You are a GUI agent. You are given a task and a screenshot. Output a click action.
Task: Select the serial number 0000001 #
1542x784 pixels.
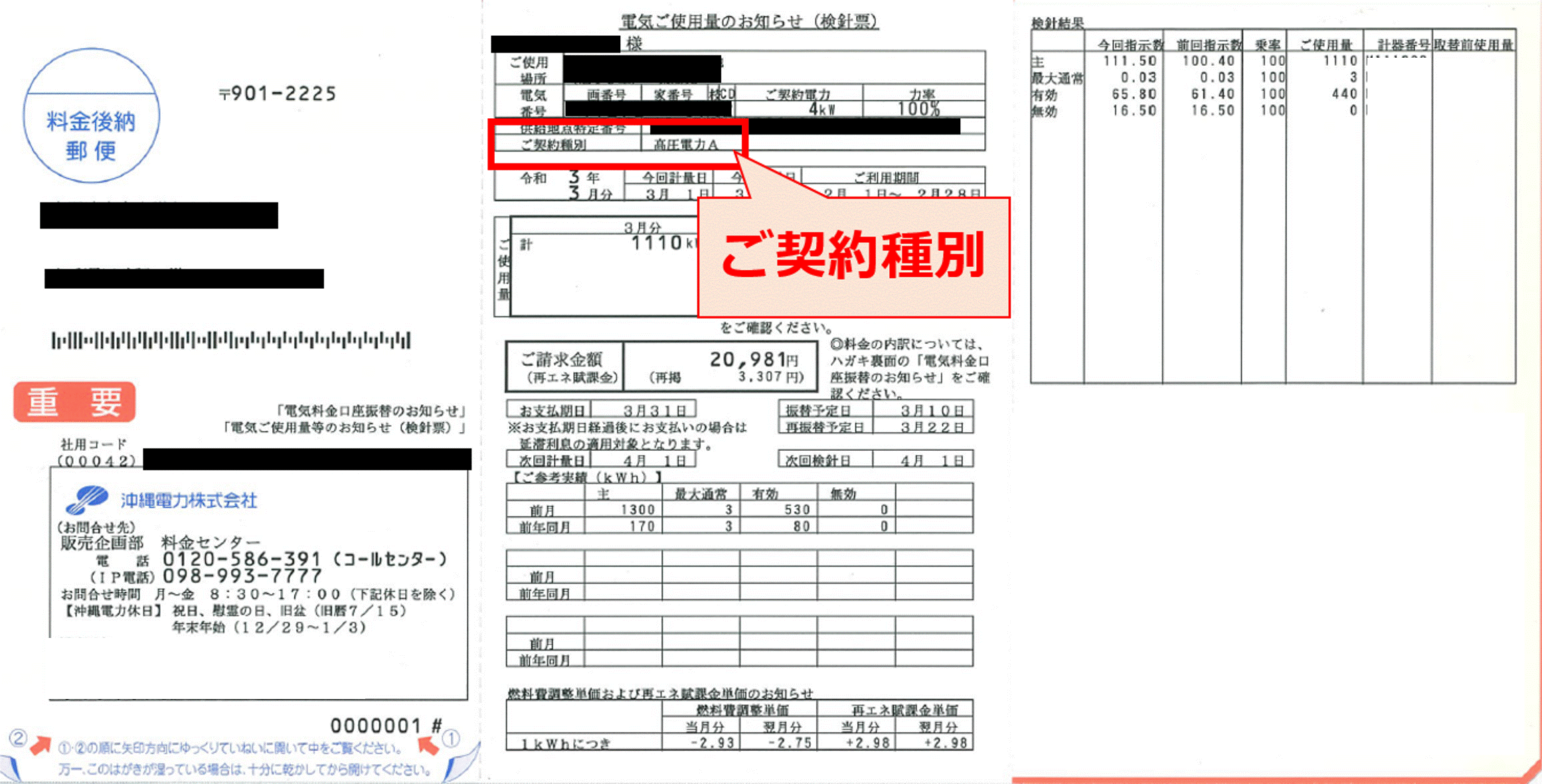click(386, 726)
